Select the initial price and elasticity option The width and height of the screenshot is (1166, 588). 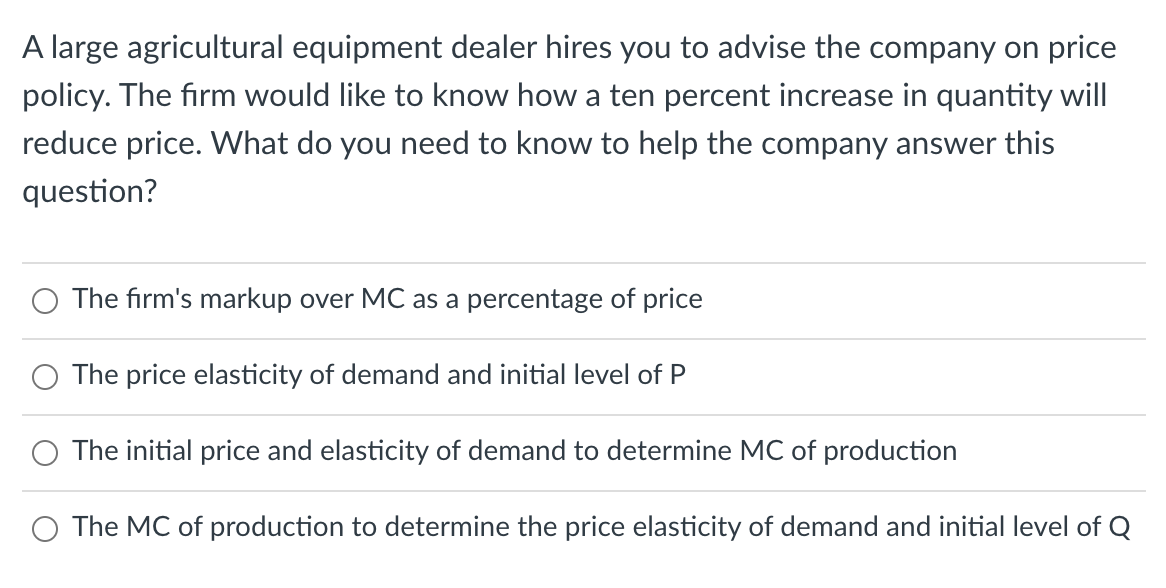44,452
